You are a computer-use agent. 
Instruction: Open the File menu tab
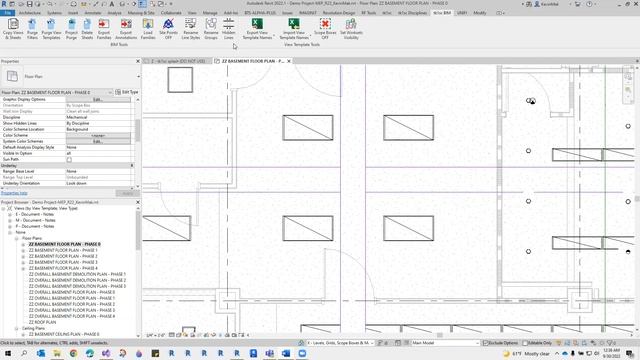[x=7, y=13]
